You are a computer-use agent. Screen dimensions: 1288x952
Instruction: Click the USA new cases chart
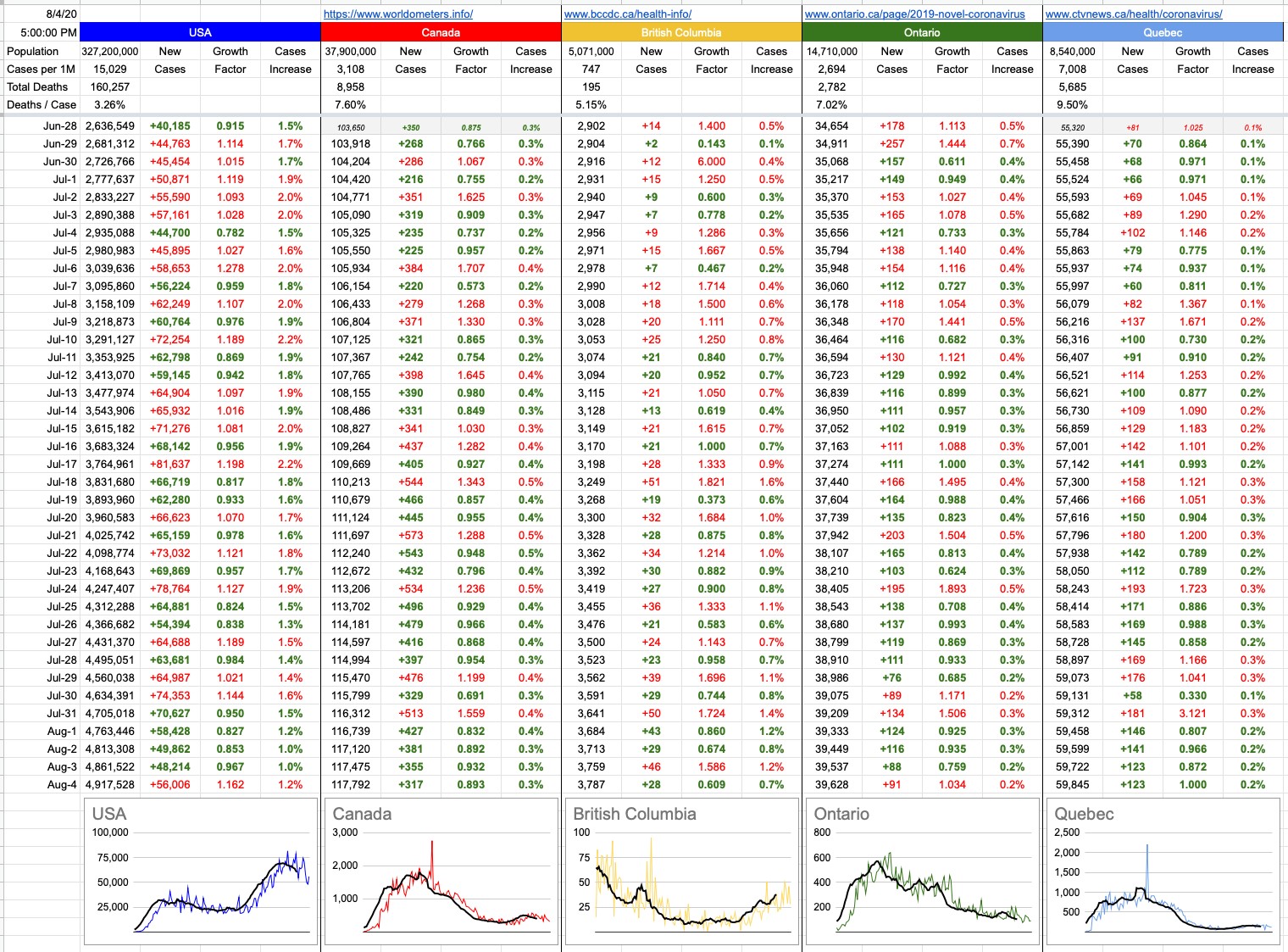click(201, 871)
